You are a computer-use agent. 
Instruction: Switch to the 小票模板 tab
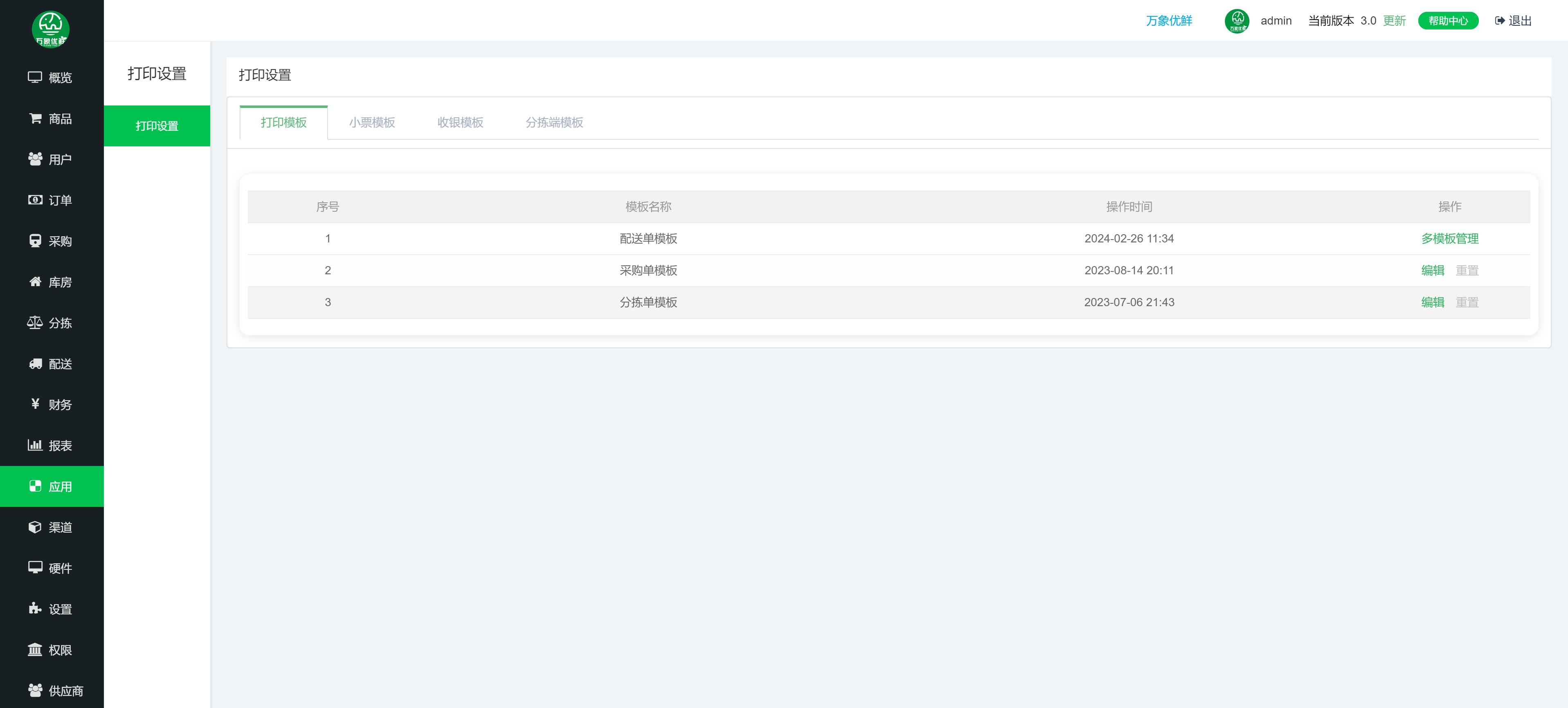372,122
